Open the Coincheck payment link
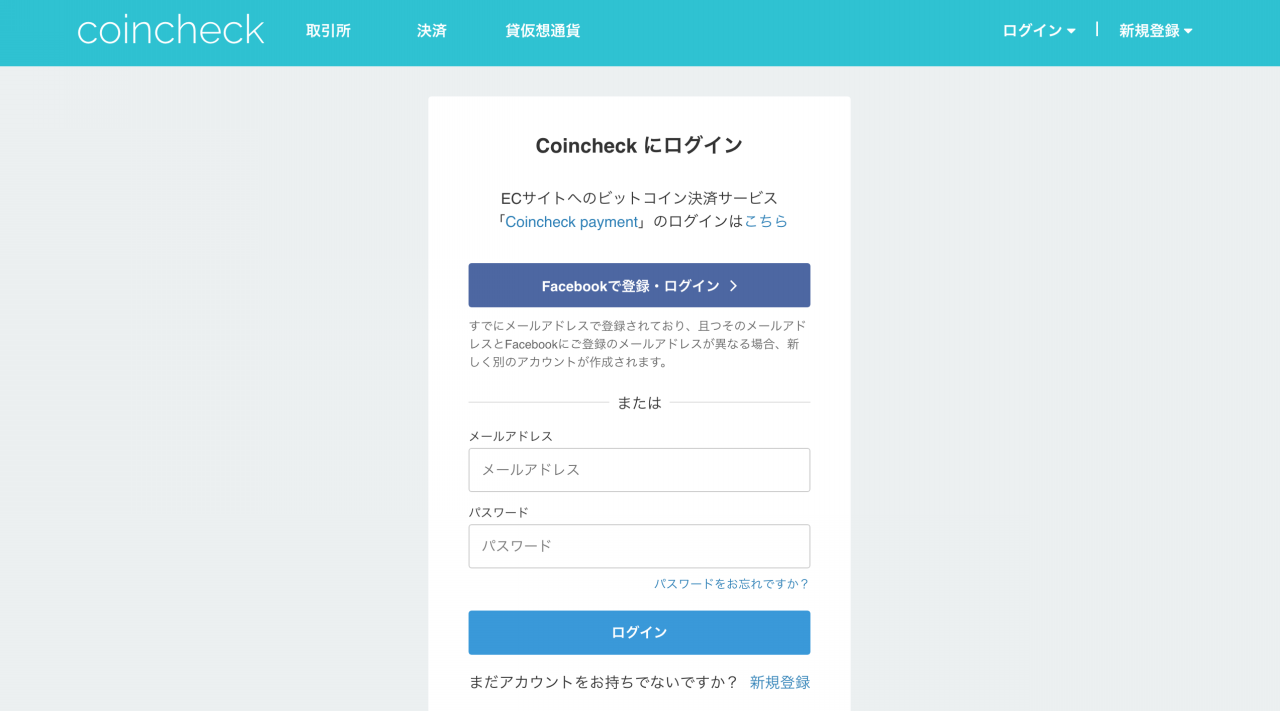 [571, 222]
